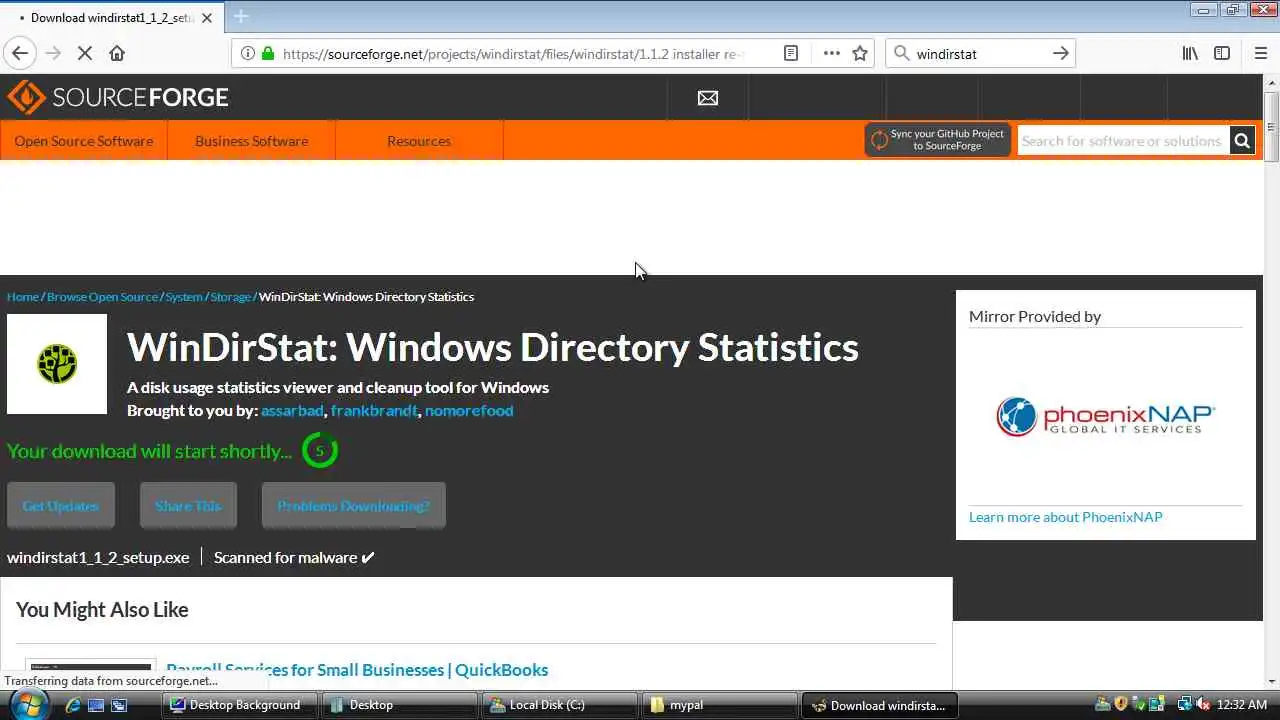This screenshot has height=720, width=1280.
Task: Open a new tab with plus
Action: (240, 17)
